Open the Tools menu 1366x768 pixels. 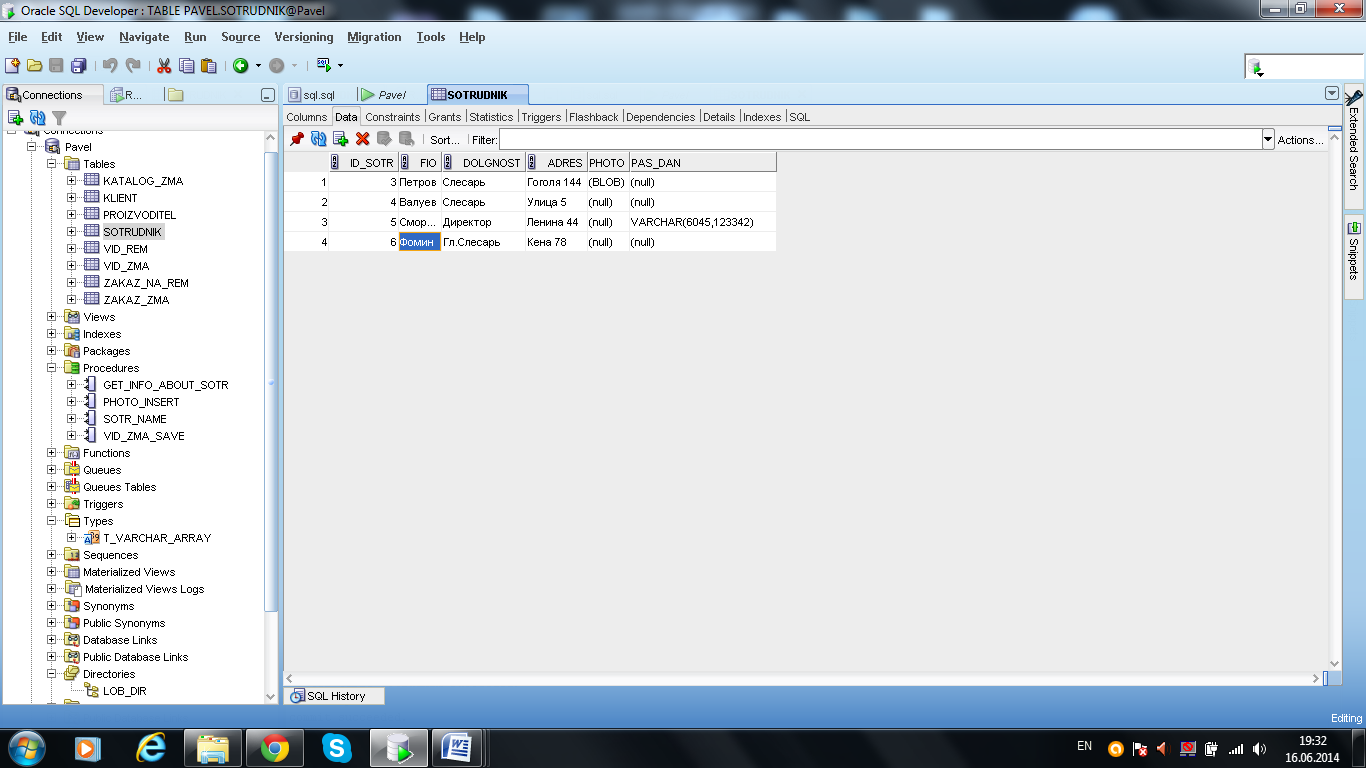coord(431,37)
